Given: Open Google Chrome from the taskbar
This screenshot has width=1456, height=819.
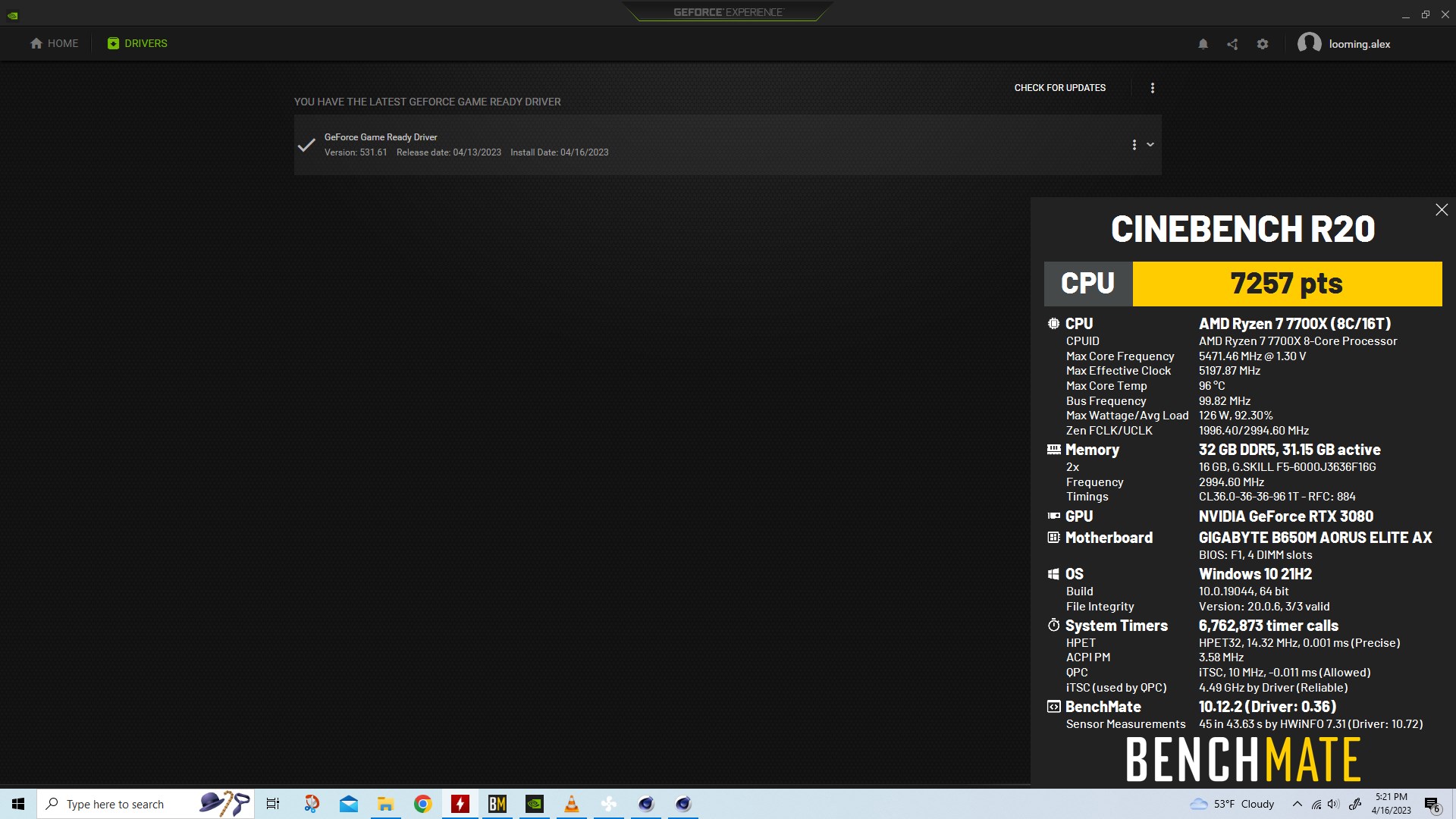Looking at the screenshot, I should pos(423,804).
